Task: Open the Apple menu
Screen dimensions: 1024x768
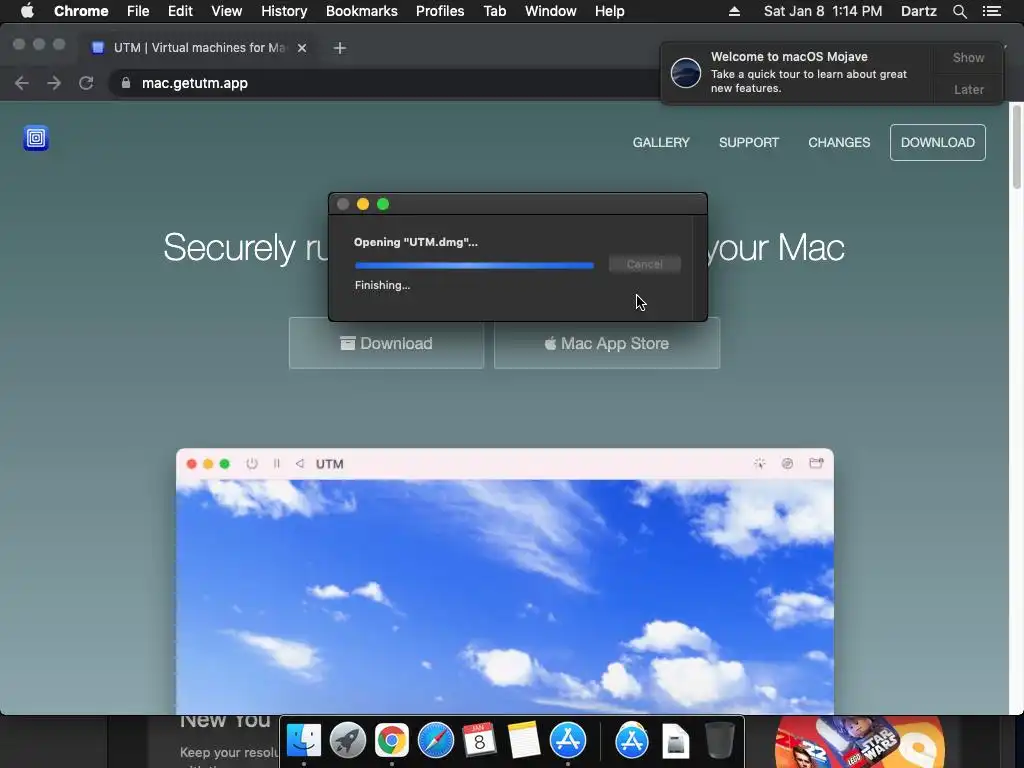Action: (27, 11)
